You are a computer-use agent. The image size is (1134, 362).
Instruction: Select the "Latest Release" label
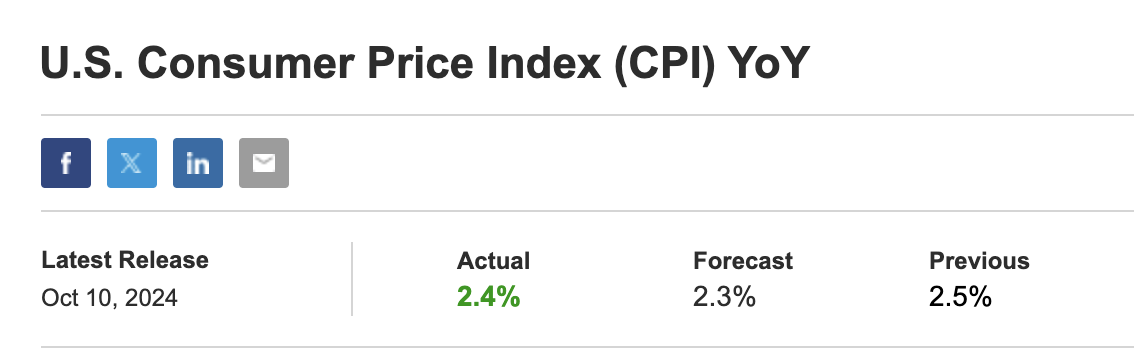(125, 260)
